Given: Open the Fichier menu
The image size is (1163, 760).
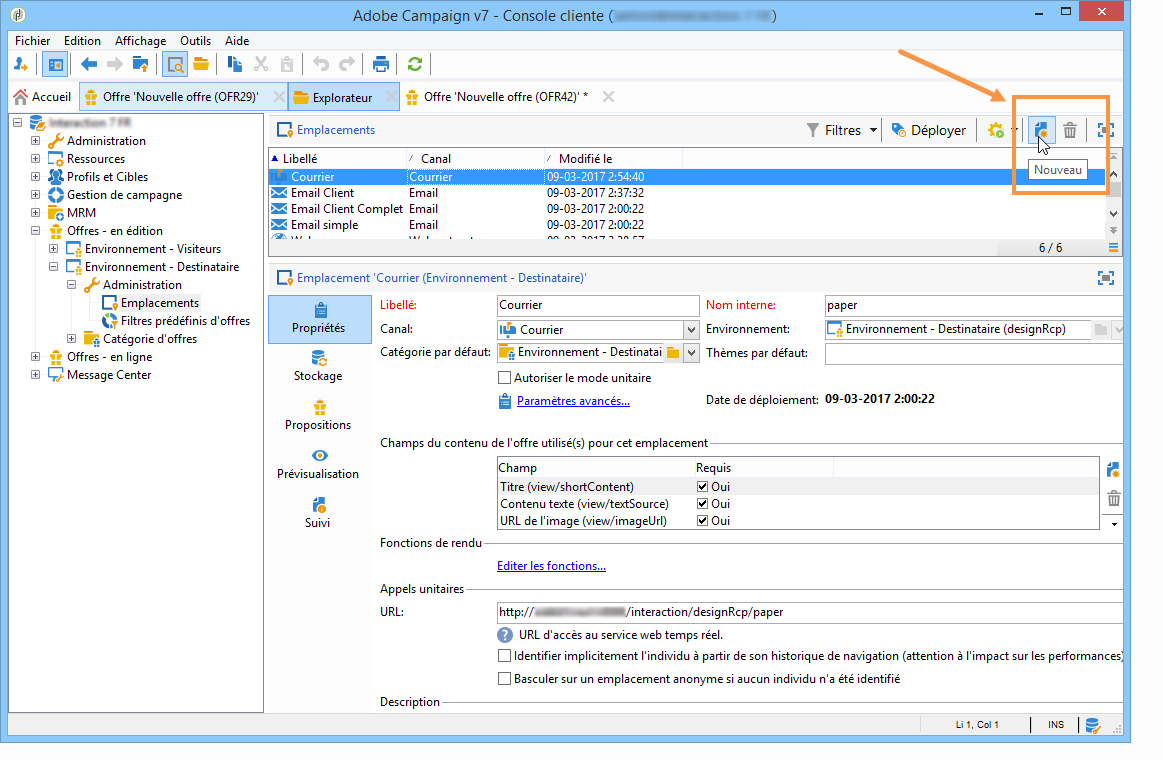Looking at the screenshot, I should (x=33, y=41).
